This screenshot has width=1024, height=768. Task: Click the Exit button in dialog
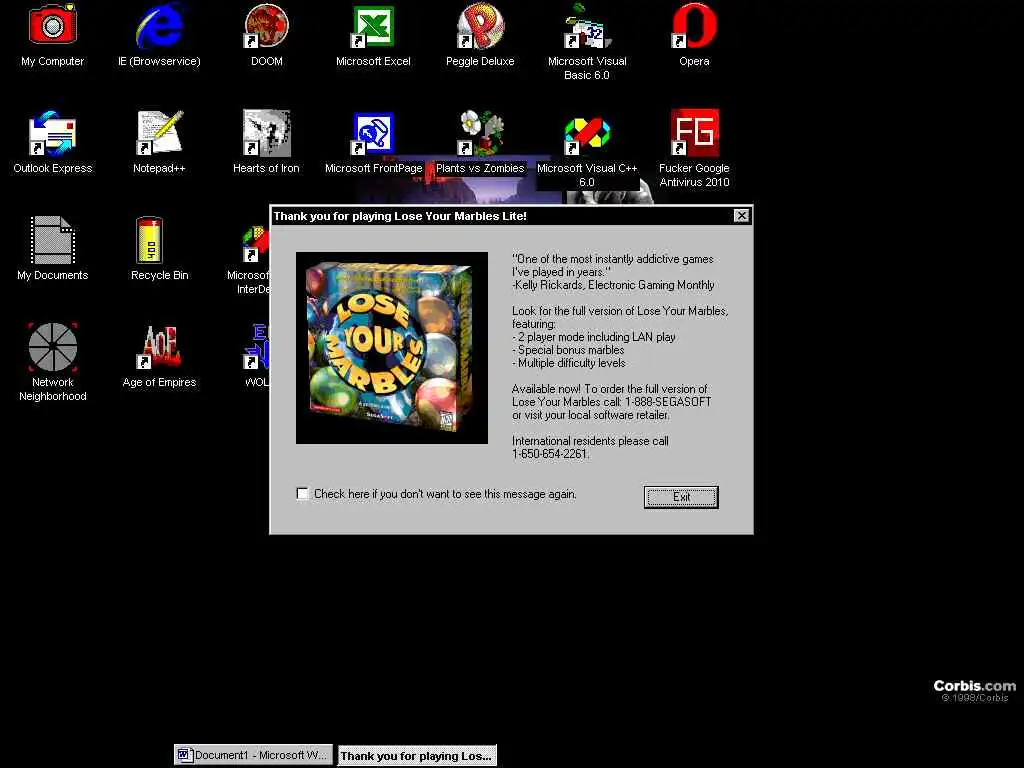[681, 497]
